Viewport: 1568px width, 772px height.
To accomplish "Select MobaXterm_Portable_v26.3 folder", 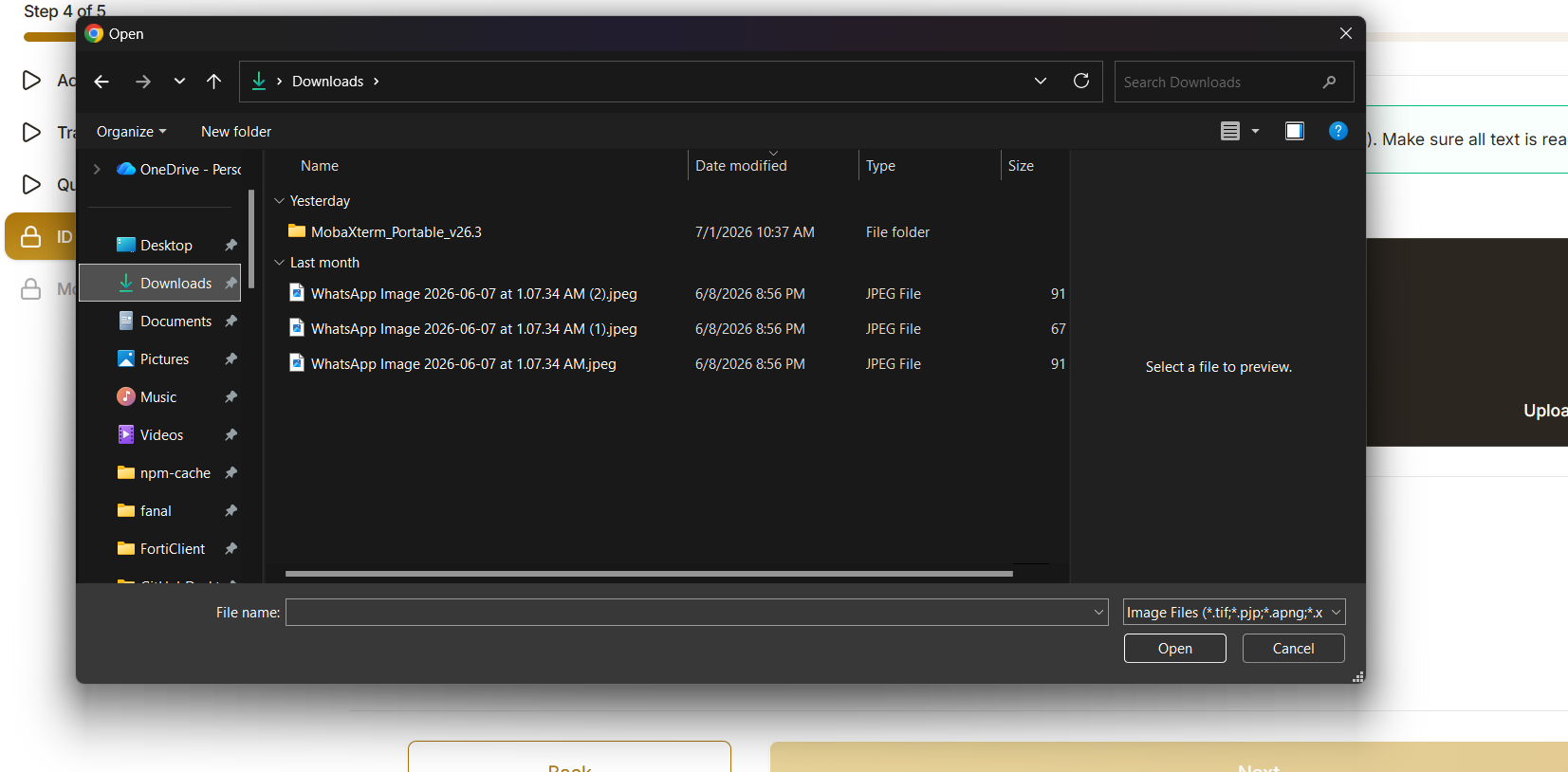I will point(397,232).
